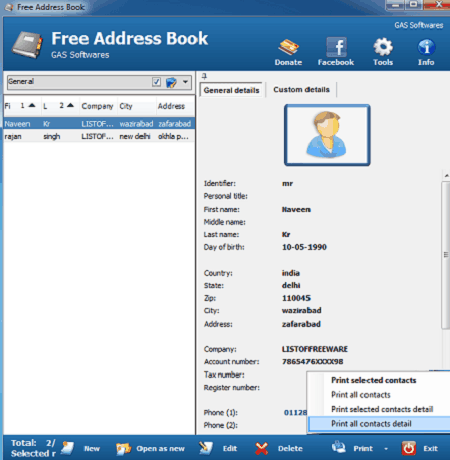Click the '10-05-1990' birth date value
450x460 pixels.
304,247
